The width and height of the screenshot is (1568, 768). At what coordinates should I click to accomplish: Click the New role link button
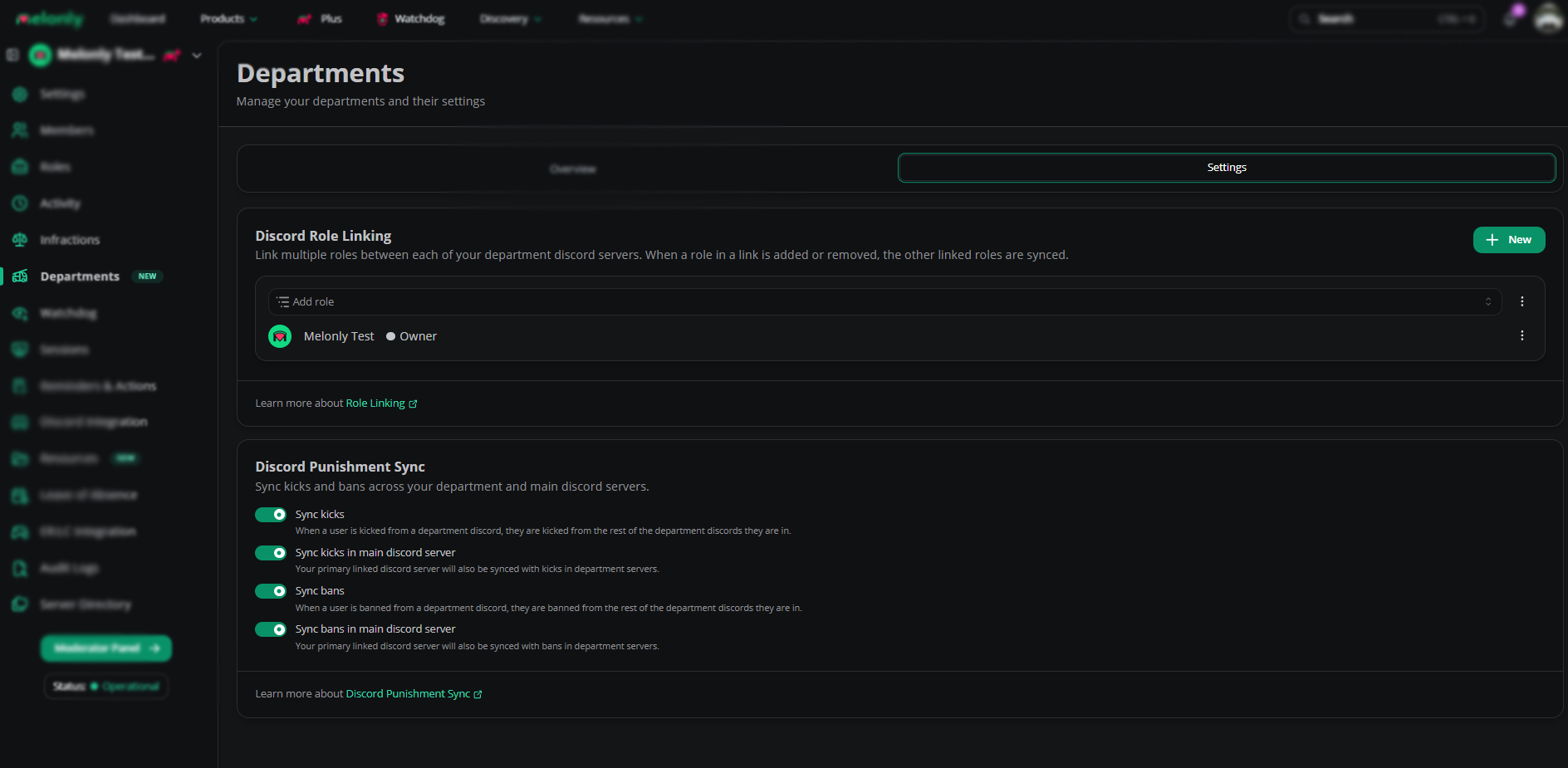(1509, 240)
